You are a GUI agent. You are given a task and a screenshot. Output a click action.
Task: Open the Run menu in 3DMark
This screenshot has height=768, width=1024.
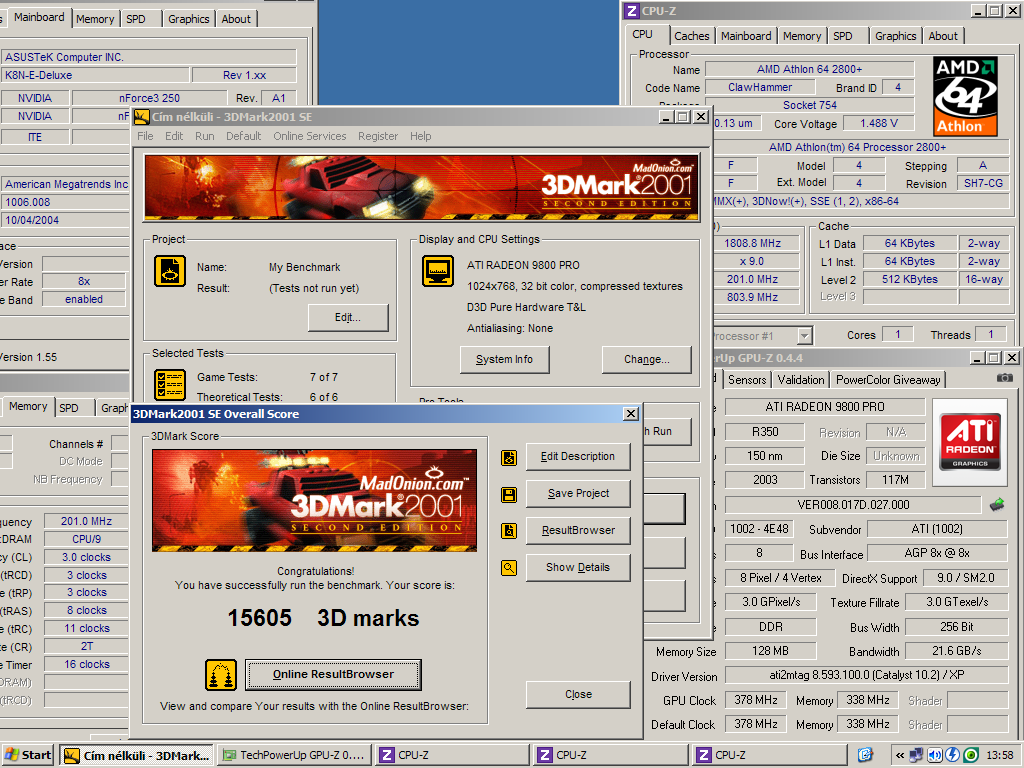pyautogui.click(x=204, y=136)
